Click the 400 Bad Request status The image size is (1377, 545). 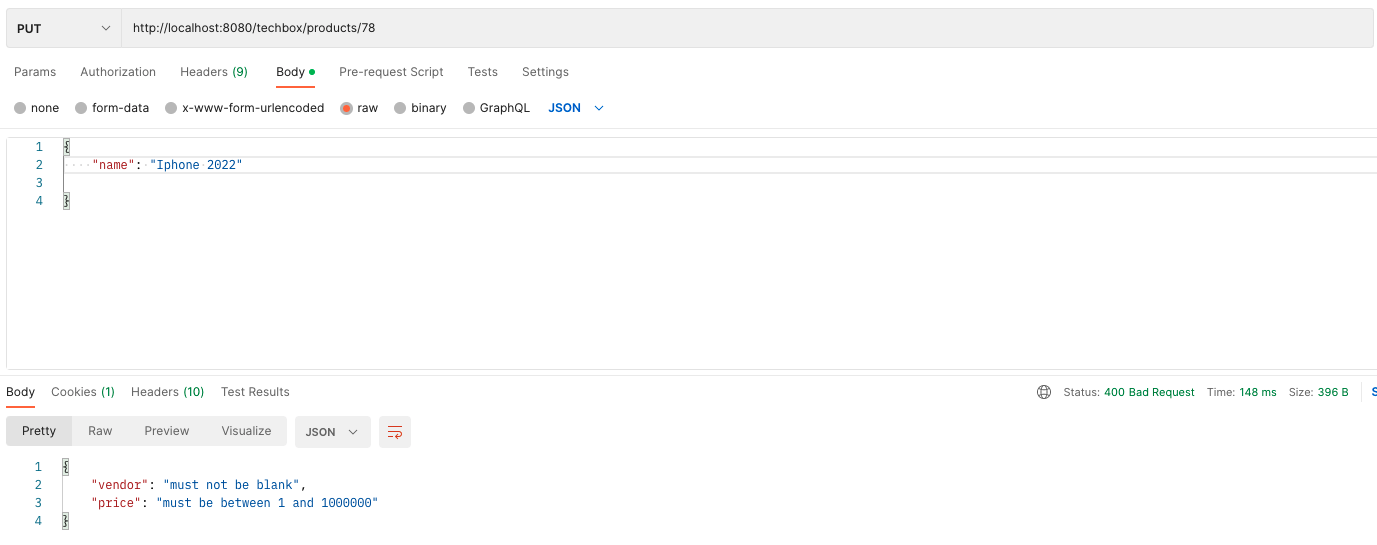1149,392
